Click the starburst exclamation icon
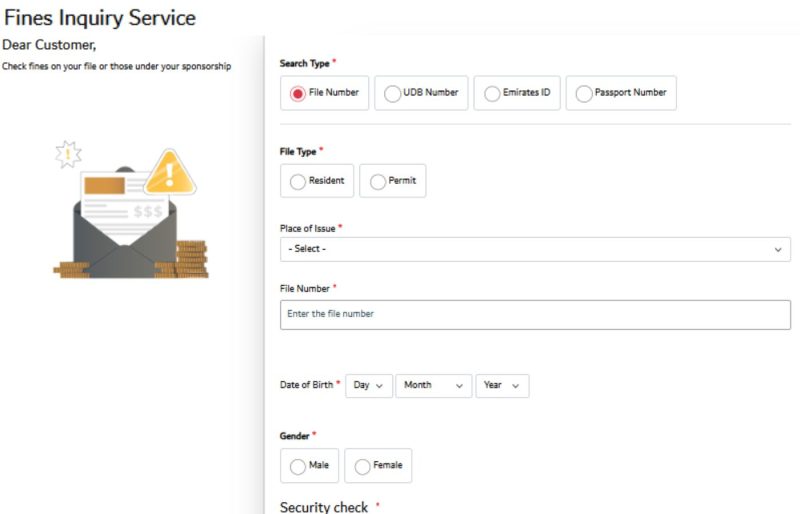This screenshot has height=514, width=800. [x=67, y=154]
